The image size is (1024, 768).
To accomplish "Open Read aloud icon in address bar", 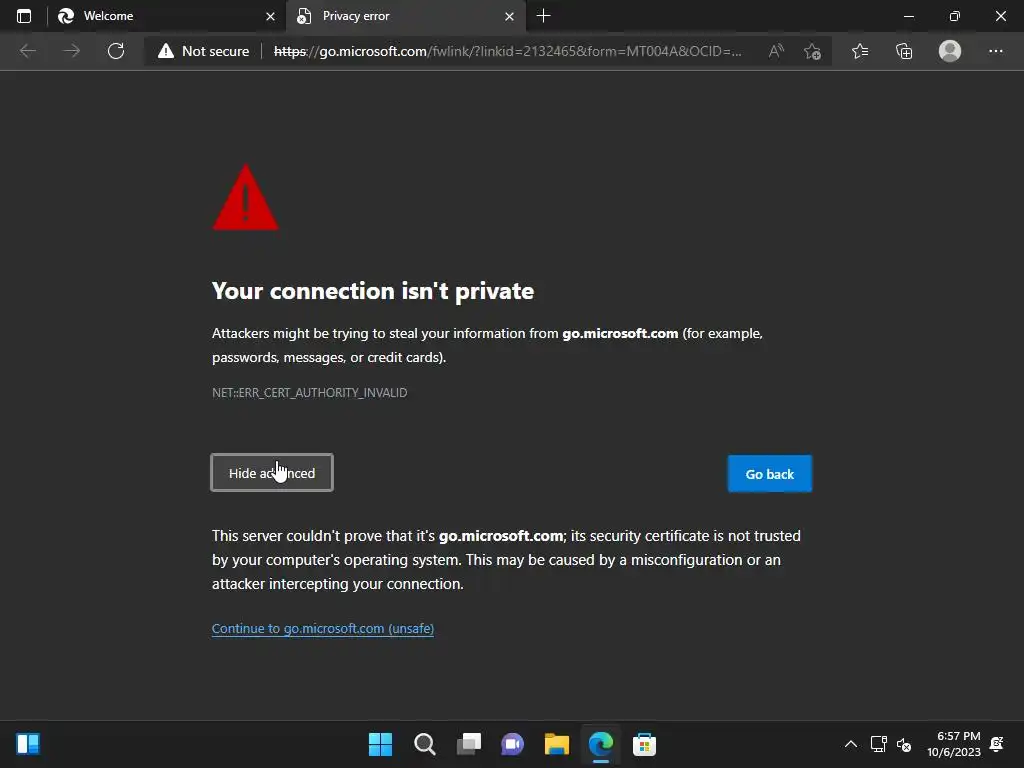I will pos(776,51).
